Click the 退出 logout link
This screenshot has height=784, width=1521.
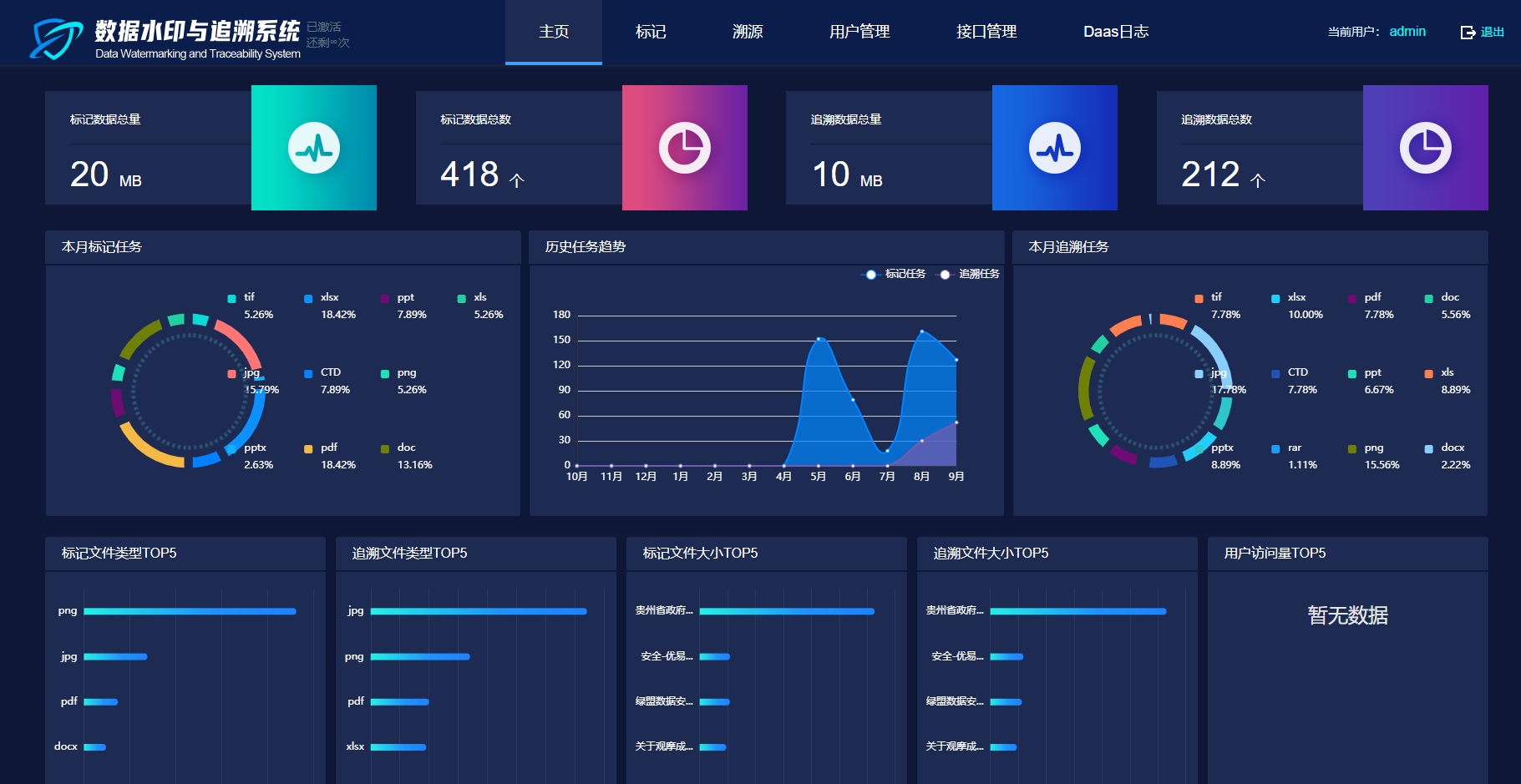[1492, 33]
